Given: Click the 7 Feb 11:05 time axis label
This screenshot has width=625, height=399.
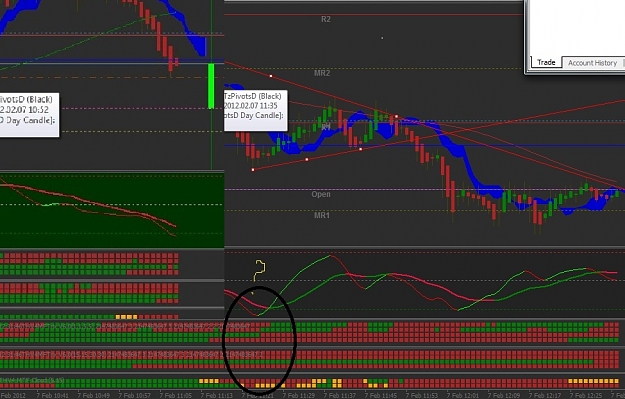Looking at the screenshot, I should pos(176,395).
